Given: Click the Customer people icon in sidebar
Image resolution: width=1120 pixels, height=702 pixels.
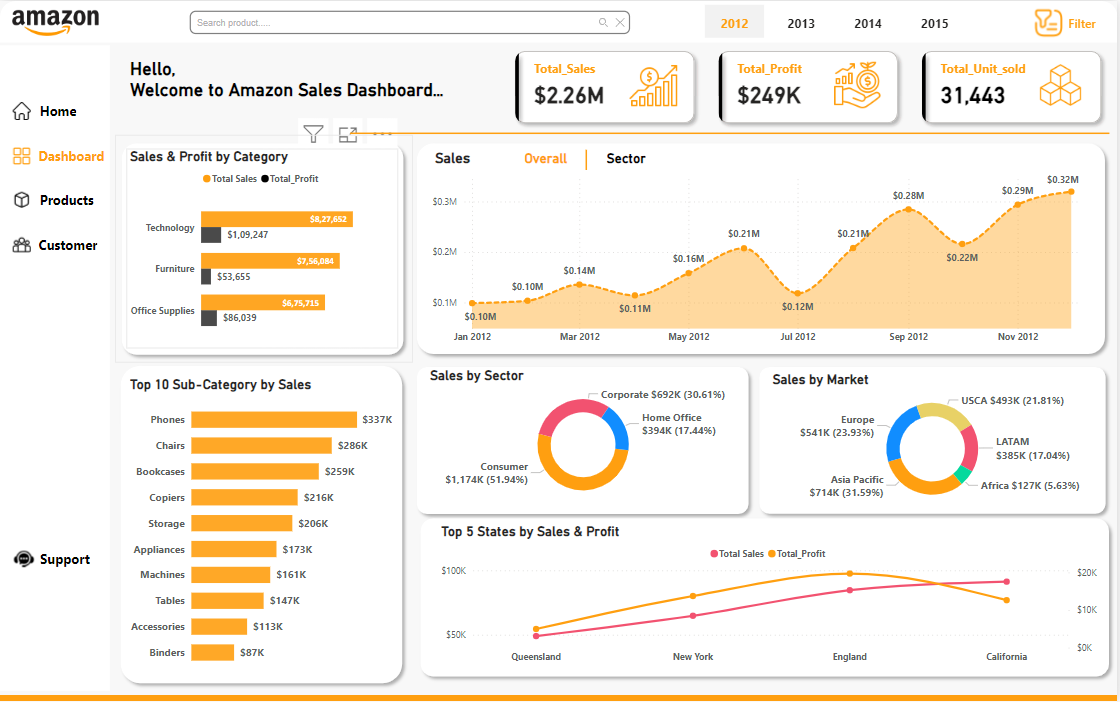Looking at the screenshot, I should [22, 245].
